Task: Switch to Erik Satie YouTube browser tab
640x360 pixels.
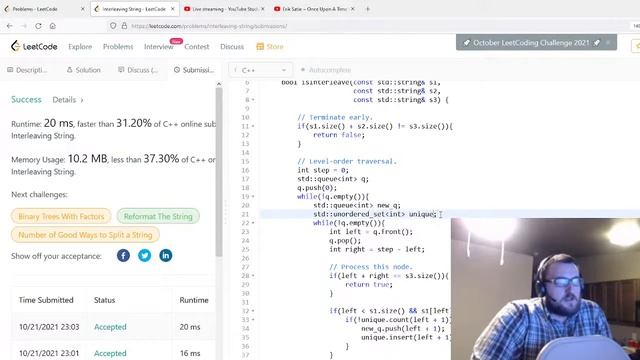Action: pos(314,9)
